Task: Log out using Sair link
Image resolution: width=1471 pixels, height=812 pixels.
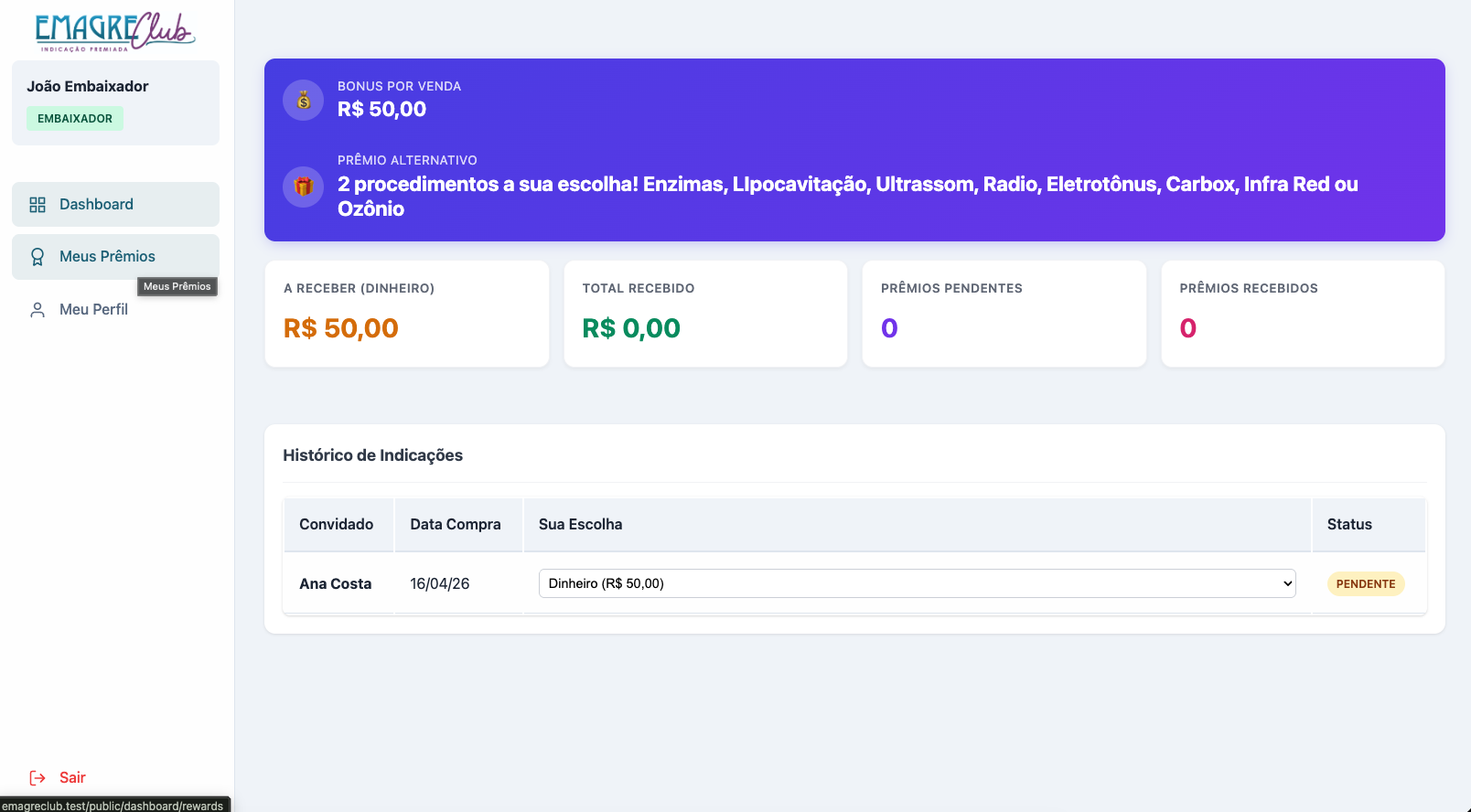Action: click(72, 778)
